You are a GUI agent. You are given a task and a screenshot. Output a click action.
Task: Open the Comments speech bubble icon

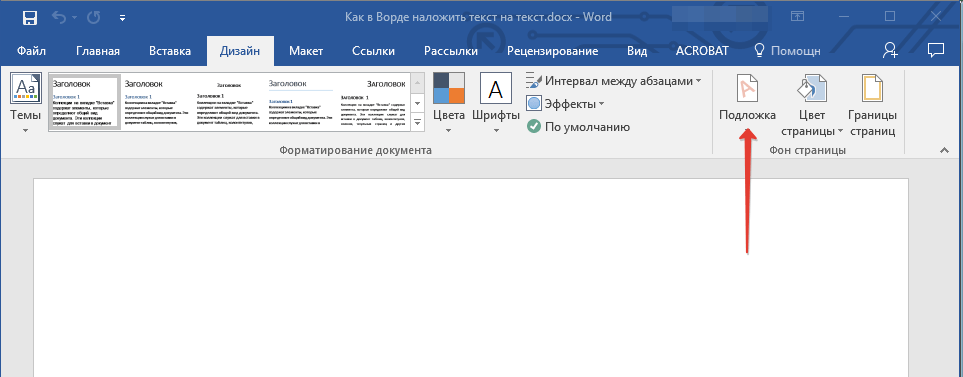935,50
